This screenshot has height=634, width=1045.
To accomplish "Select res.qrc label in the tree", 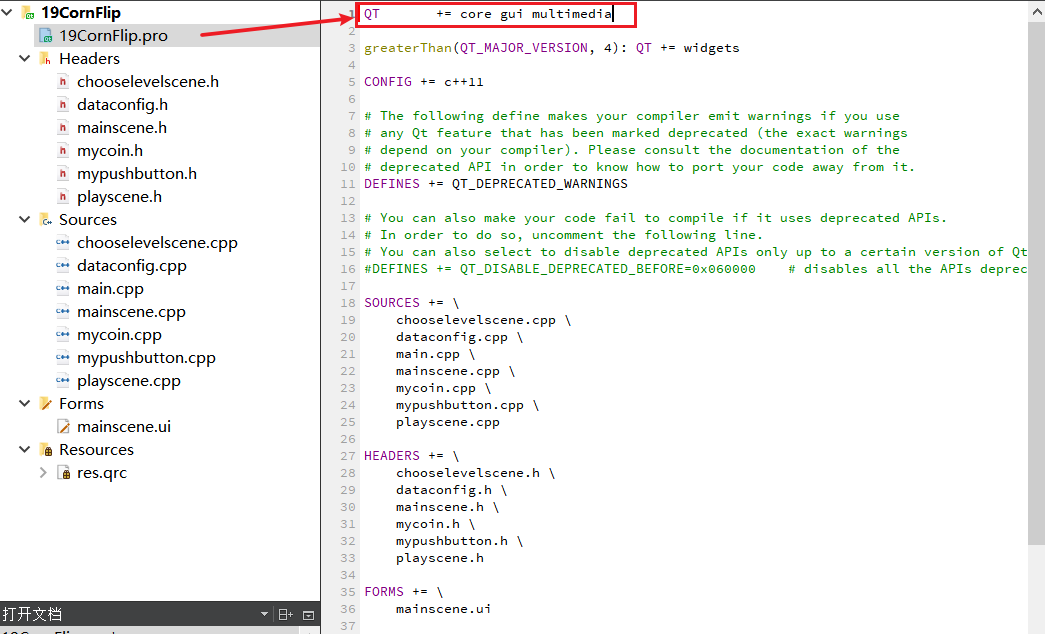I will [x=102, y=473].
